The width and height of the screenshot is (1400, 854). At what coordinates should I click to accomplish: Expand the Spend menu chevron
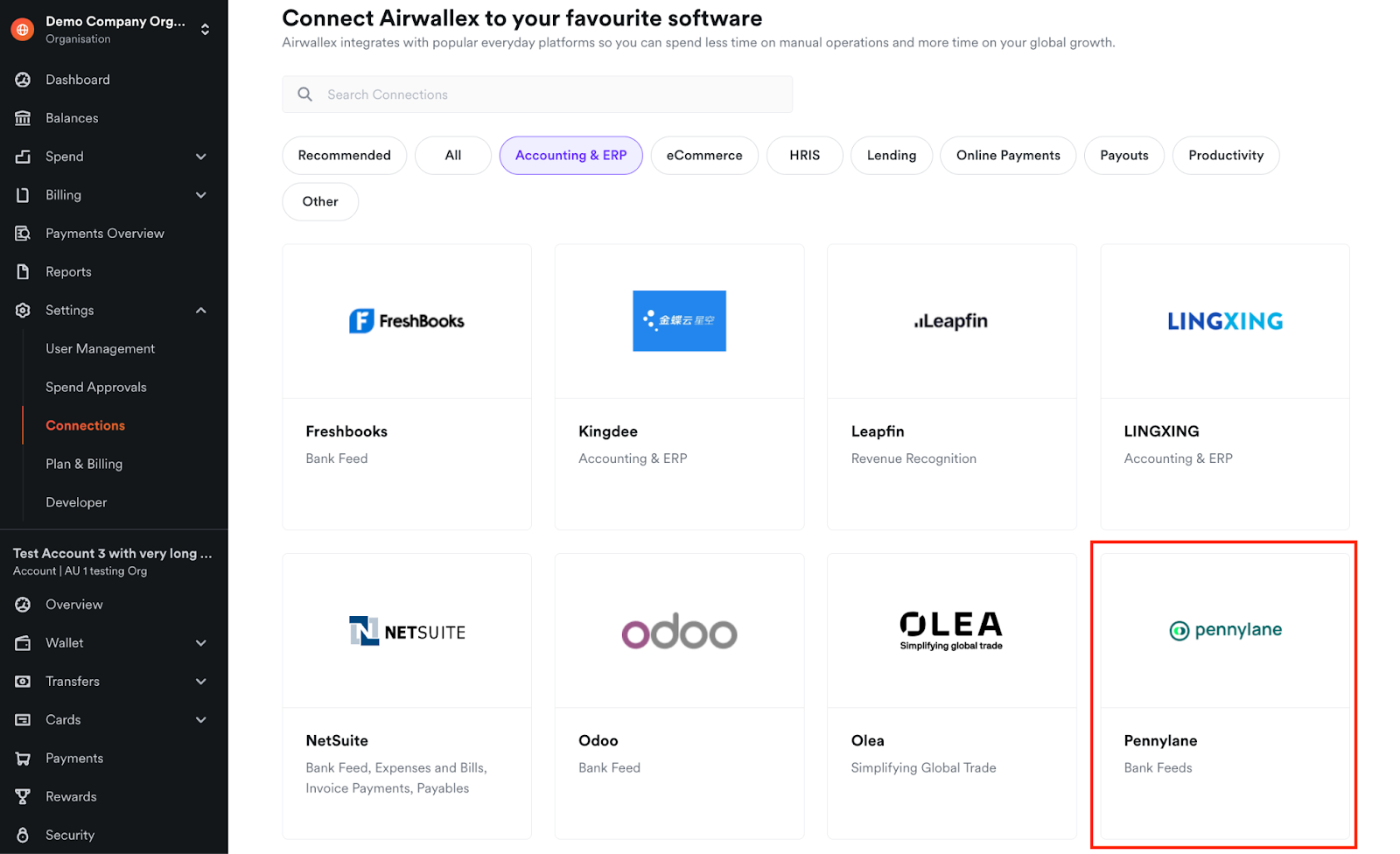[201, 157]
